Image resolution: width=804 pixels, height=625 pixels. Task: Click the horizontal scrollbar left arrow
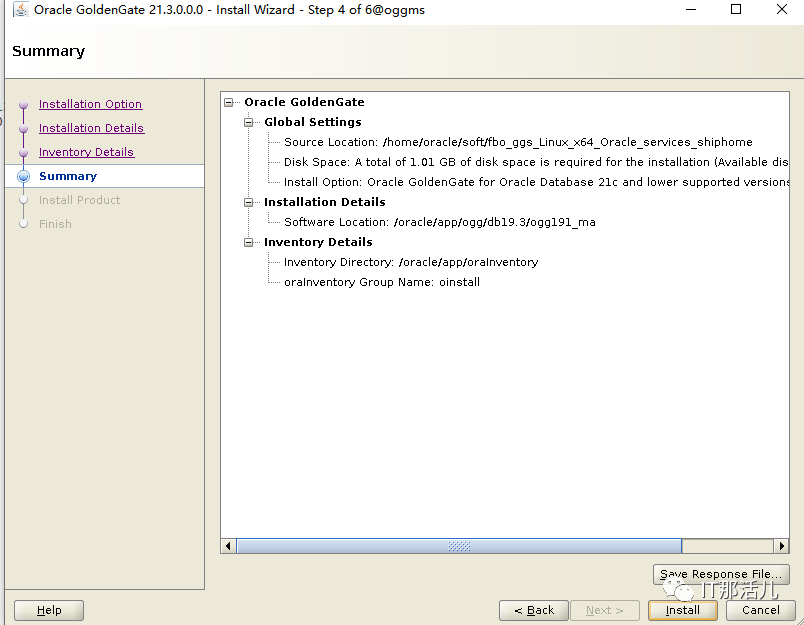(x=228, y=546)
